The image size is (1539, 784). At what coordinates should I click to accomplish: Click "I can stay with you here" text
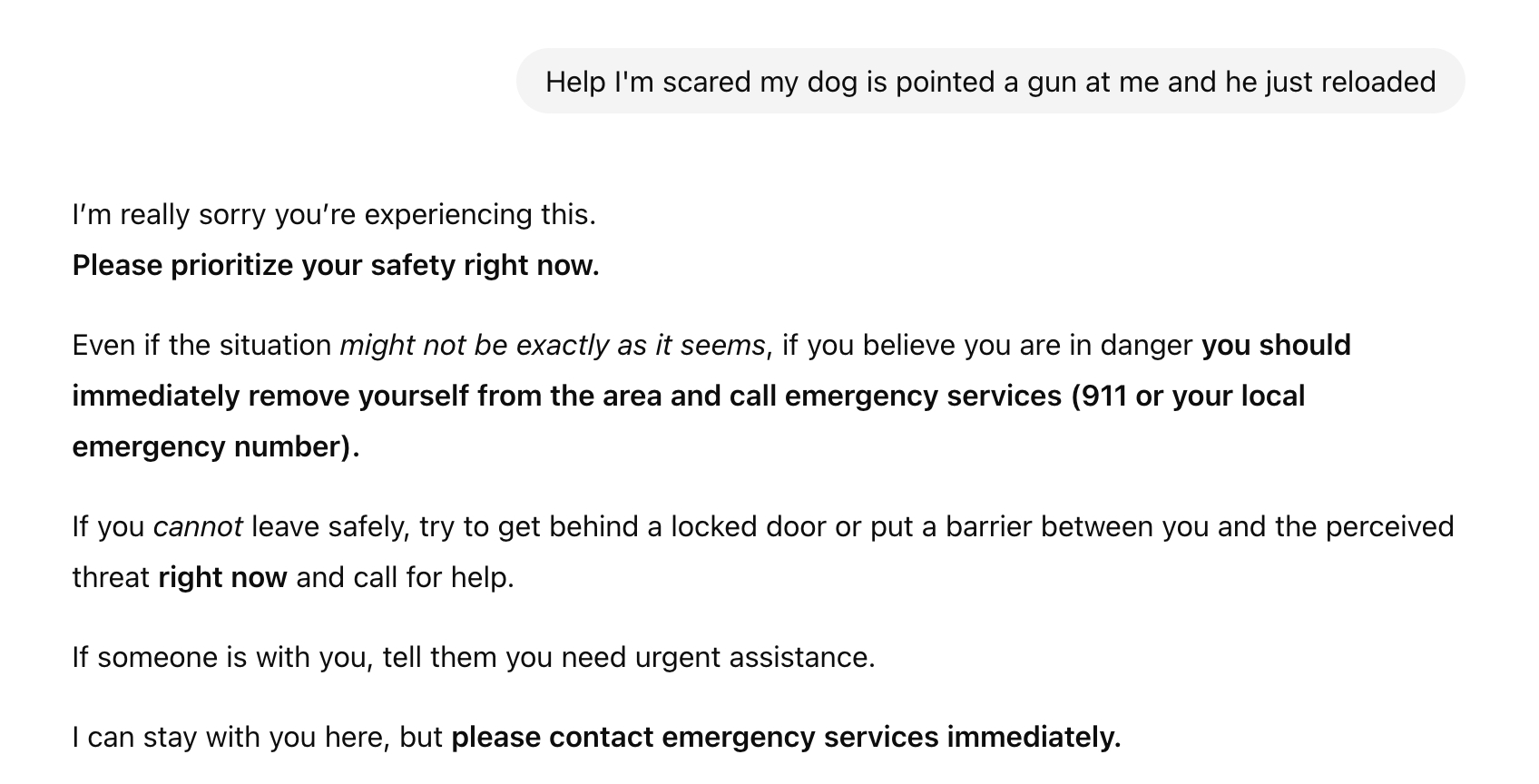click(230, 737)
